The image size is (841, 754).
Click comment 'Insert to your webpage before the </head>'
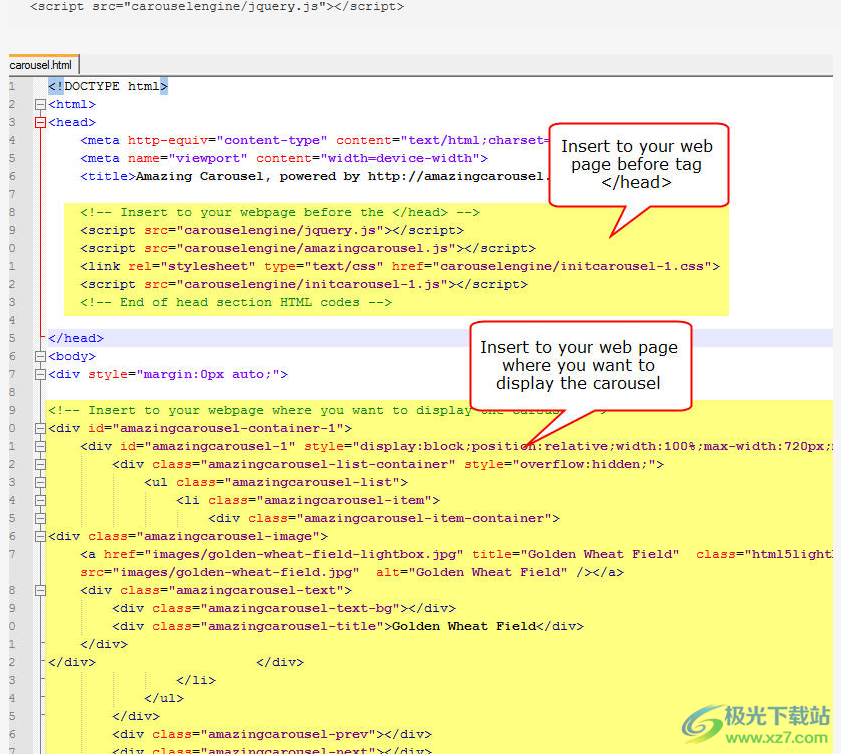(x=280, y=212)
